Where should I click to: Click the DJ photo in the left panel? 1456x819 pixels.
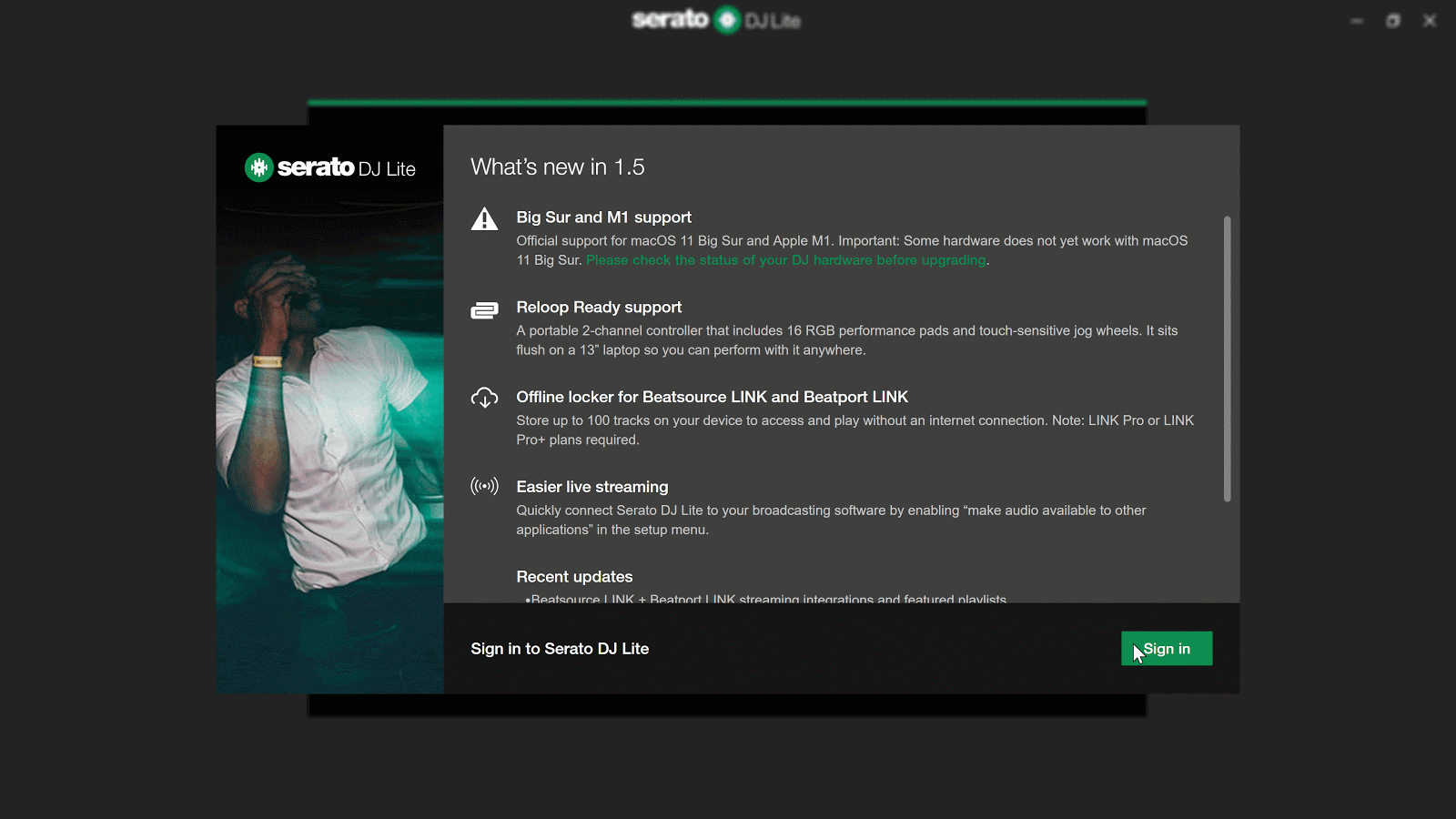point(329,428)
